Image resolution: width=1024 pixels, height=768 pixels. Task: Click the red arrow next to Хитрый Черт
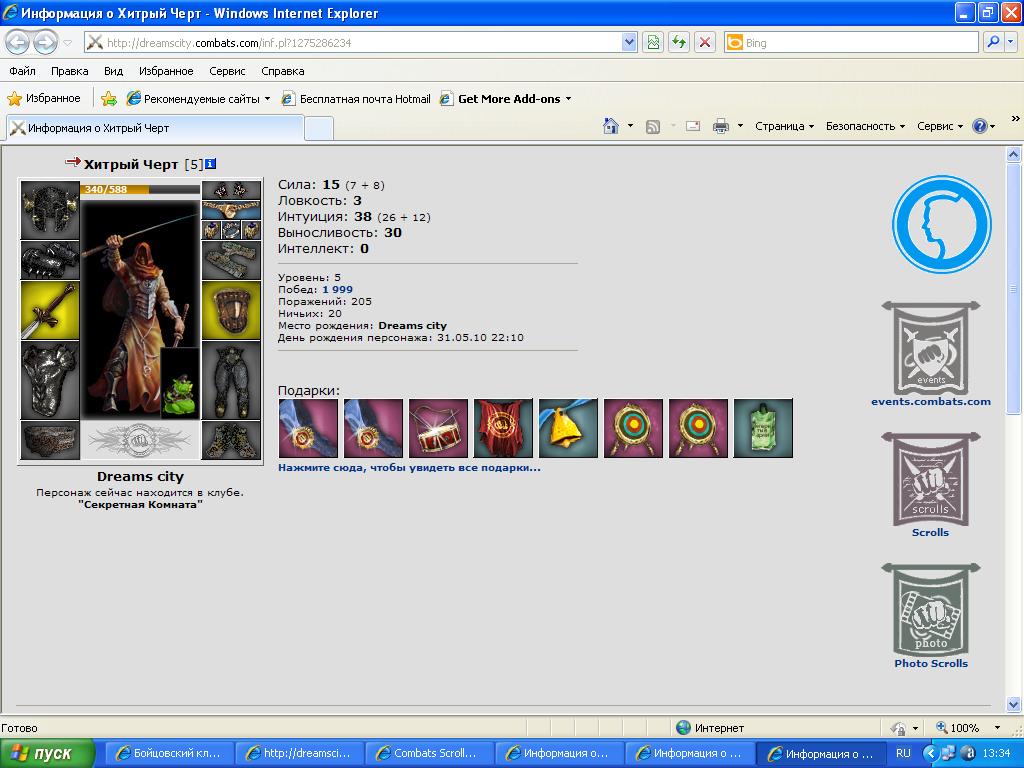tap(72, 162)
